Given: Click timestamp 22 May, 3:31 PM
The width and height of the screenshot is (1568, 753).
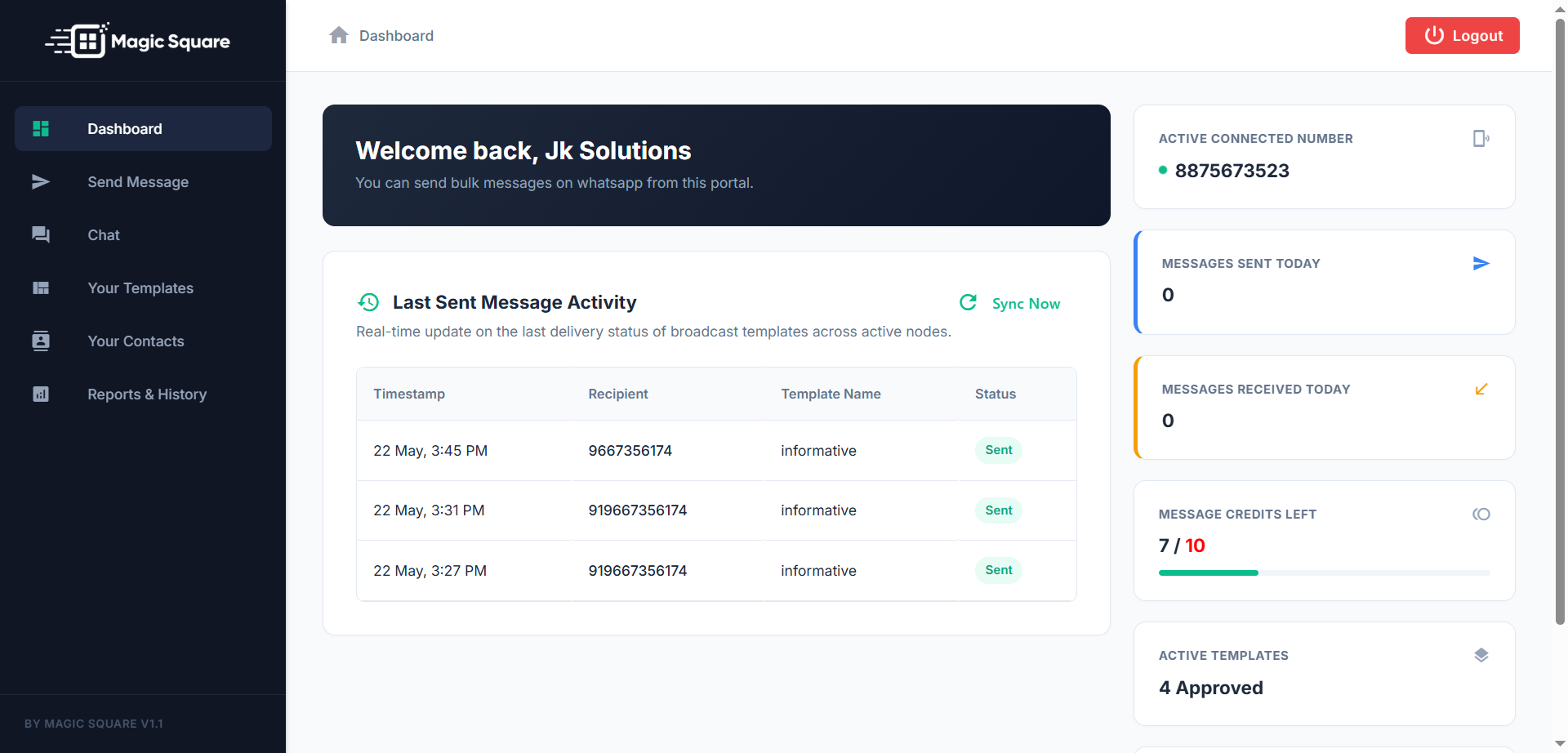Looking at the screenshot, I should point(429,510).
